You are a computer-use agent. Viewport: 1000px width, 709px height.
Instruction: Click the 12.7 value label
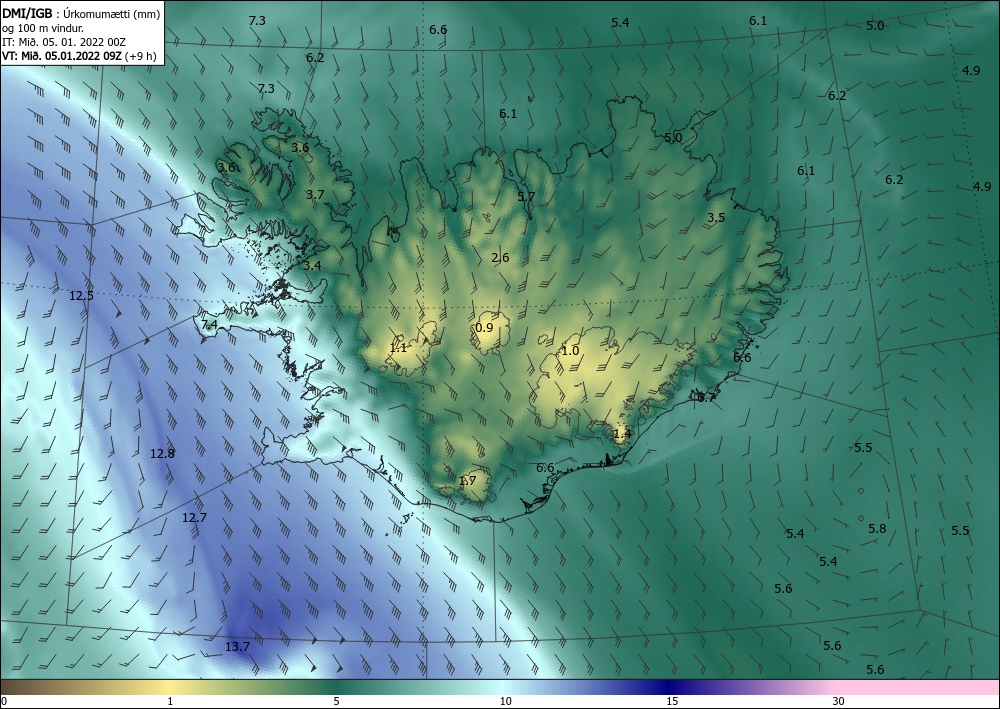click(x=194, y=517)
